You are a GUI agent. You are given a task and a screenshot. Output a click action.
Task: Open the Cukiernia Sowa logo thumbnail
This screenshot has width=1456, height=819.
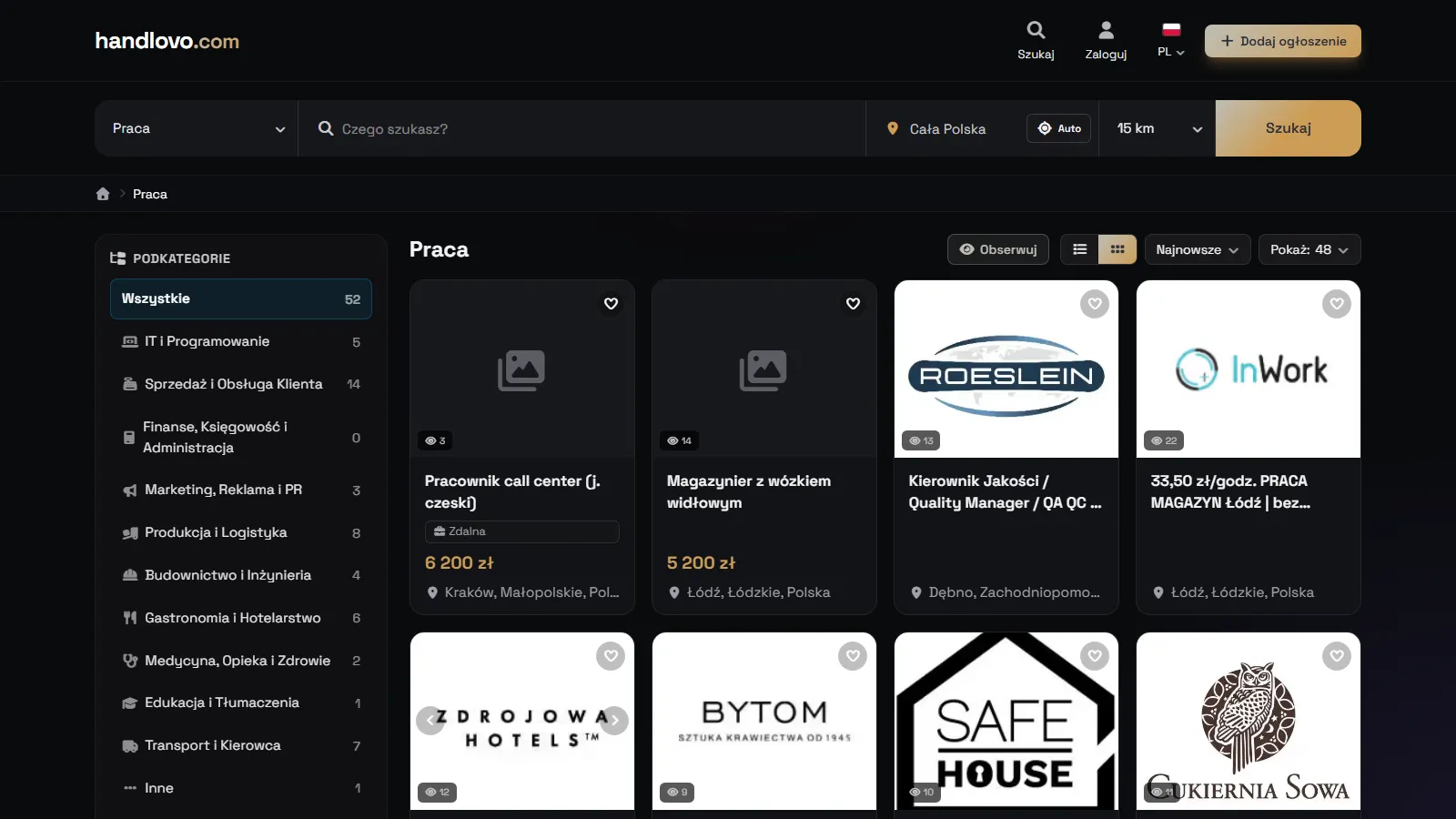coord(1249,721)
